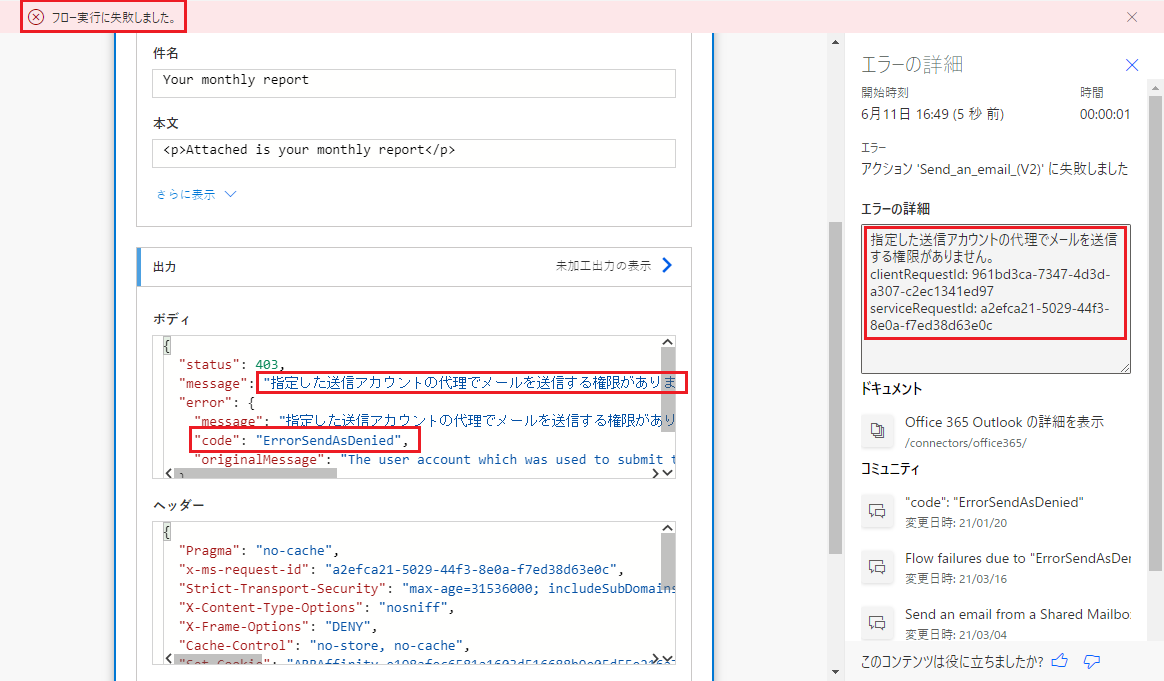Click the Flow failures community post icon
Viewport: 1164px width, 681px height.
(x=877, y=567)
